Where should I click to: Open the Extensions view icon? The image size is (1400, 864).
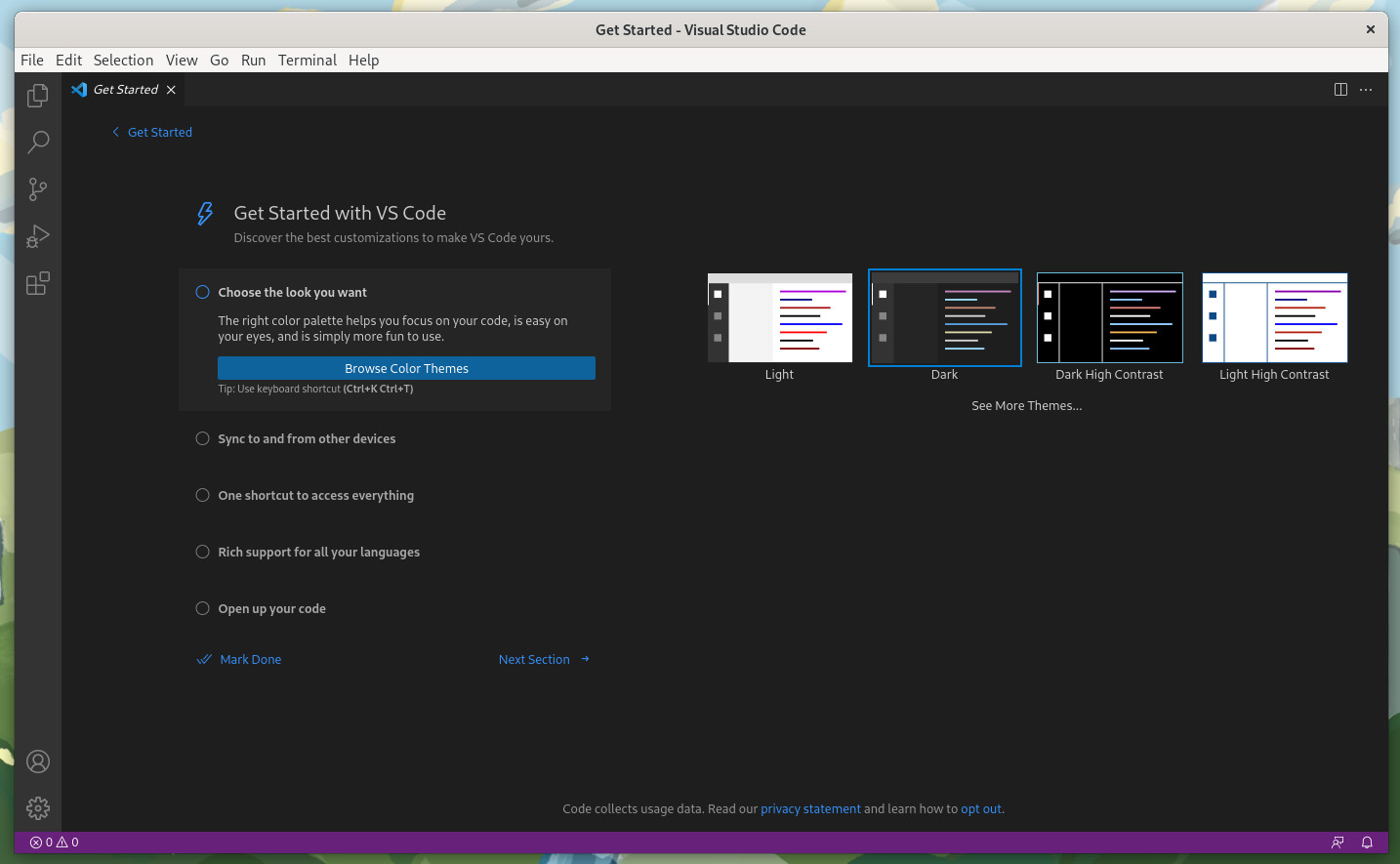tap(38, 283)
